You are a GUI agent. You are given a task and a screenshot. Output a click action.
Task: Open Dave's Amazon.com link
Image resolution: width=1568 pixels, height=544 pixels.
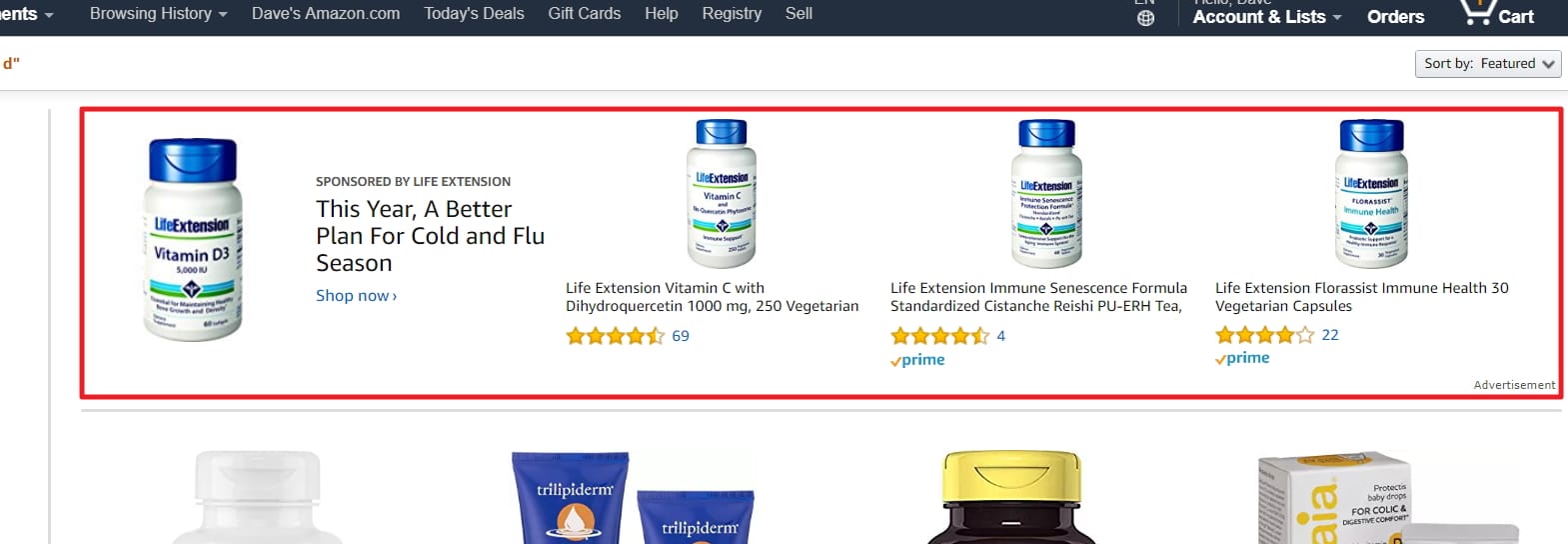[326, 14]
